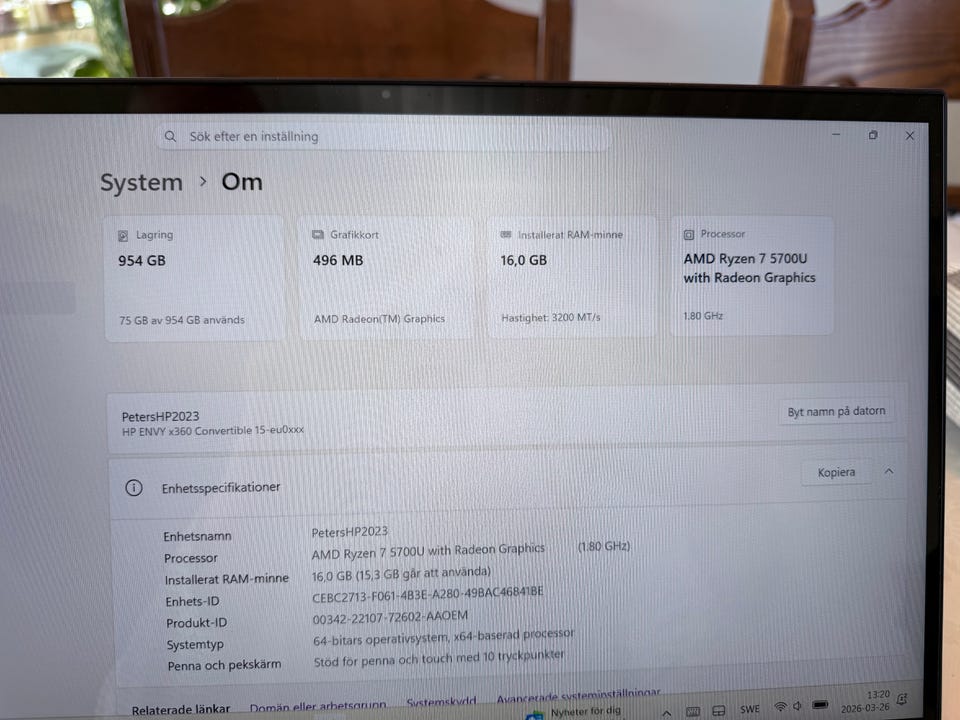Click the battery tray icon

[x=820, y=705]
